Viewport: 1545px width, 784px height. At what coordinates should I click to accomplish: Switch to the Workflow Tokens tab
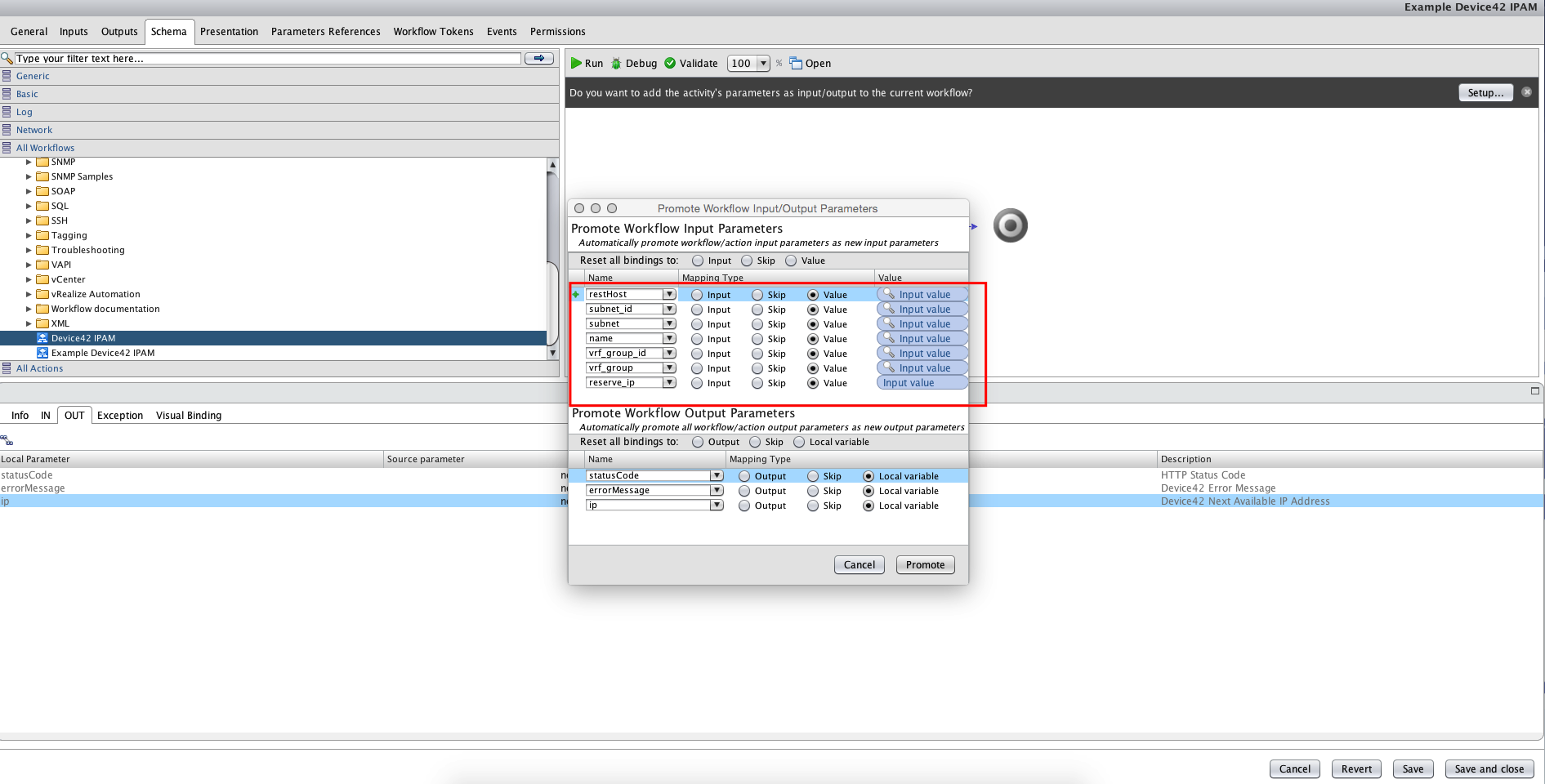tap(433, 32)
